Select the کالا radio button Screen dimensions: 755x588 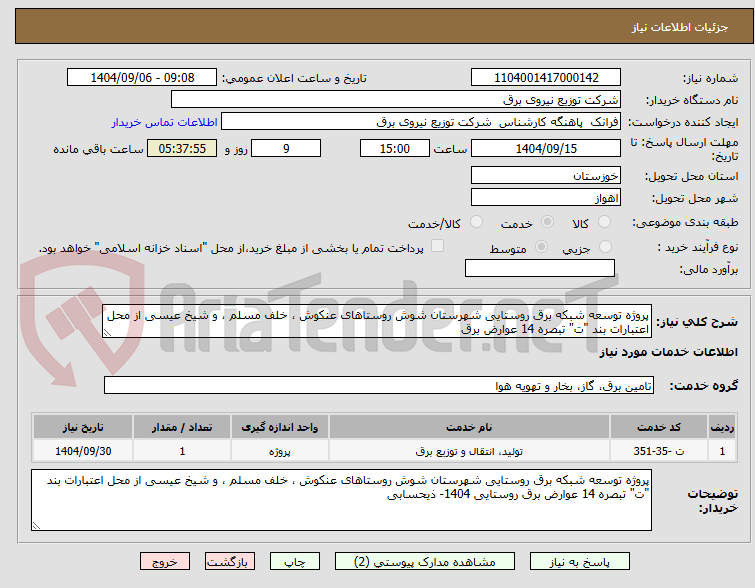click(x=604, y=222)
